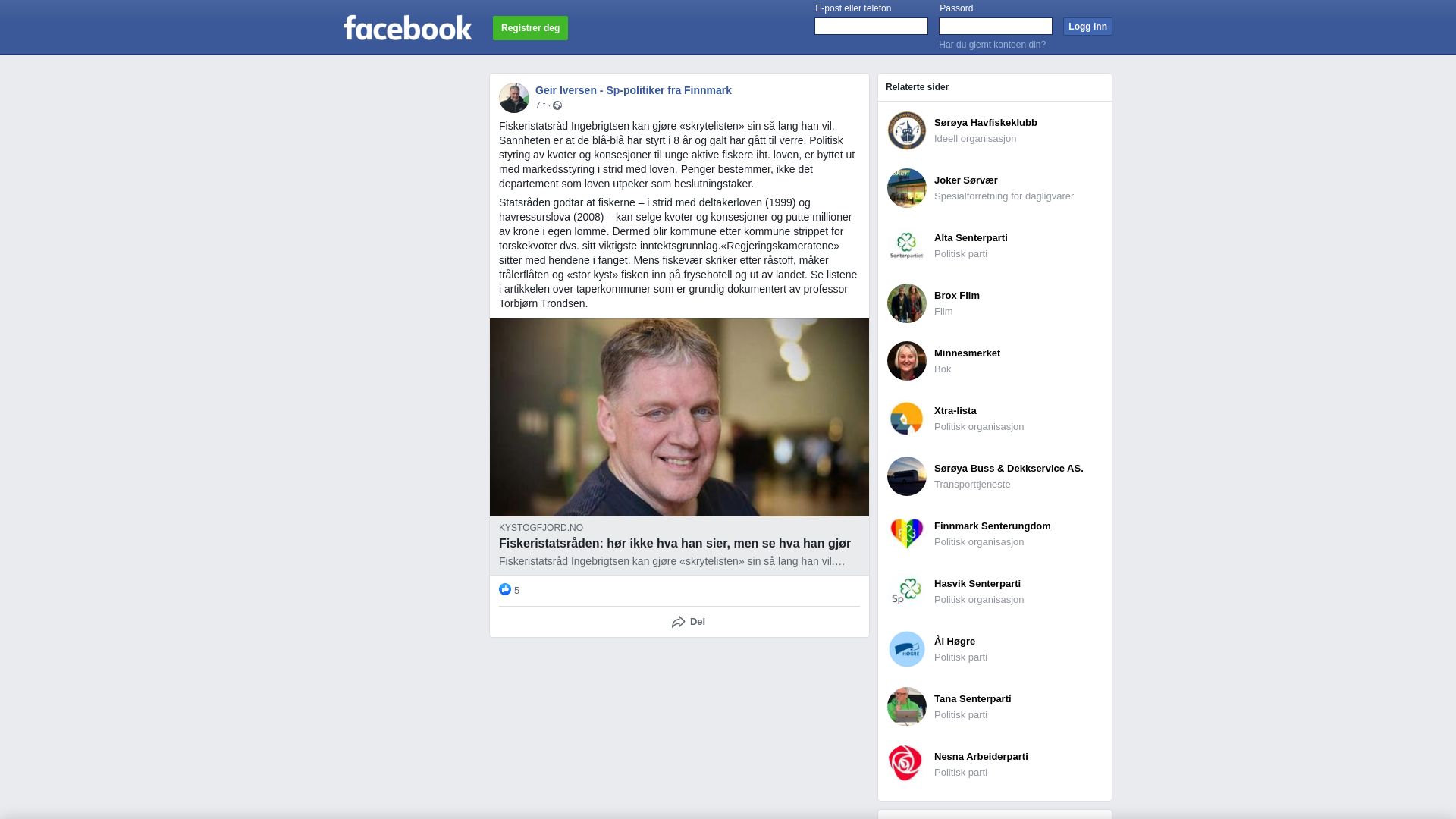Focus the E-post eller telefon field
This screenshot has width=1456, height=819.
[871, 27]
